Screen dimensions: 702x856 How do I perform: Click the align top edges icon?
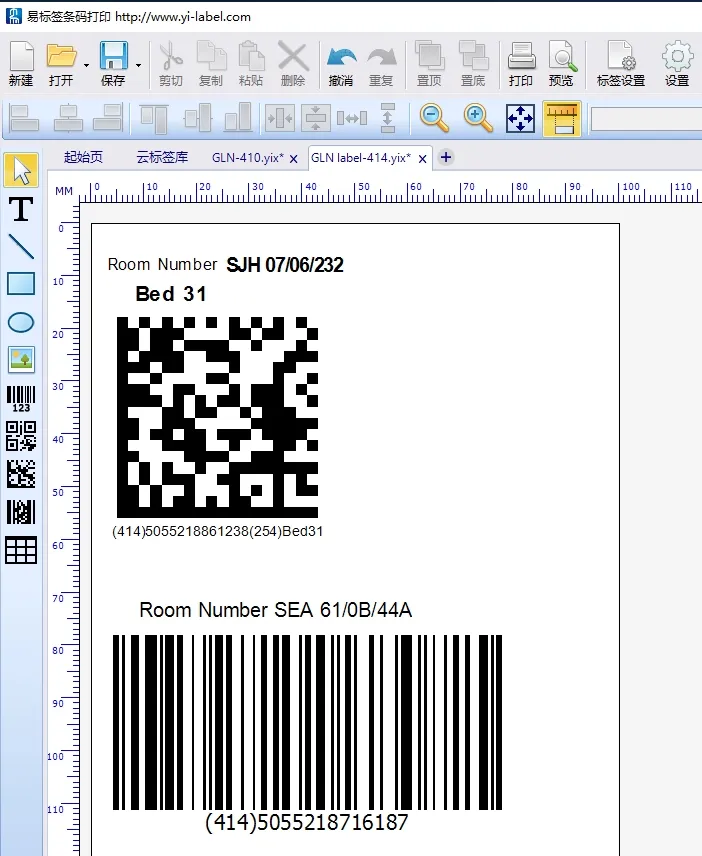pyautogui.click(x=154, y=118)
